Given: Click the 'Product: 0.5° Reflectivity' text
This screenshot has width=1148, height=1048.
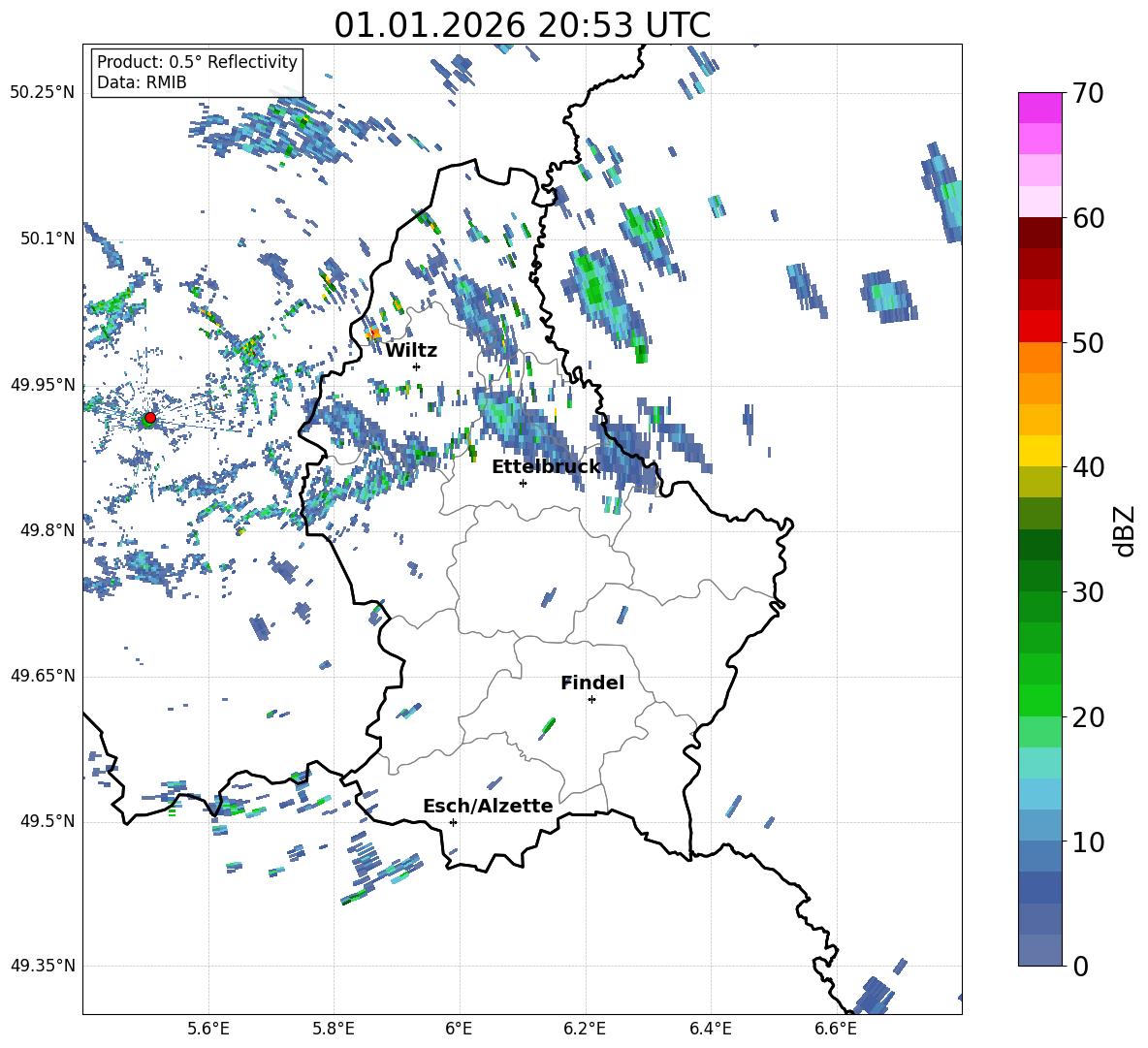Looking at the screenshot, I should point(197,62).
